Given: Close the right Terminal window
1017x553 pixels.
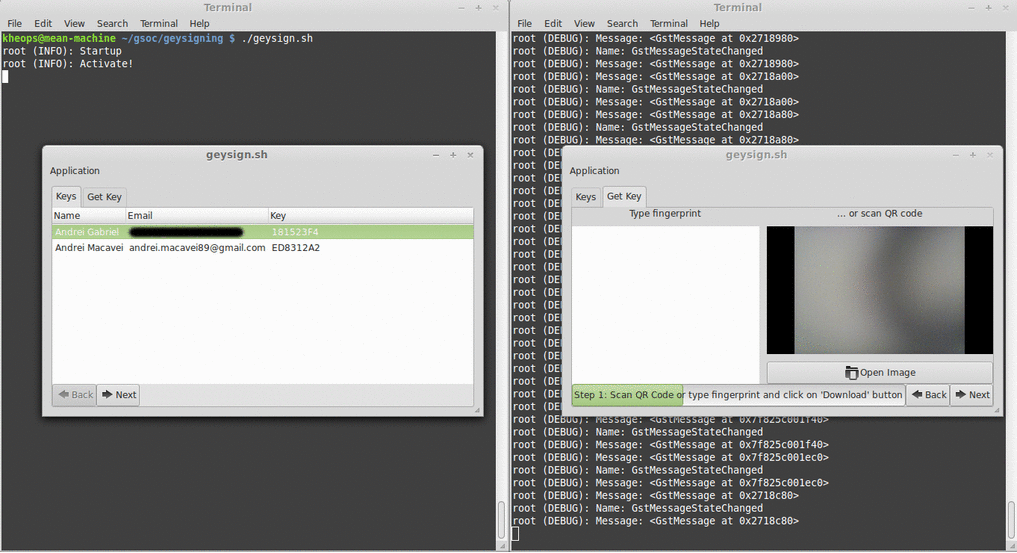Looking at the screenshot, I should pos(1005,8).
